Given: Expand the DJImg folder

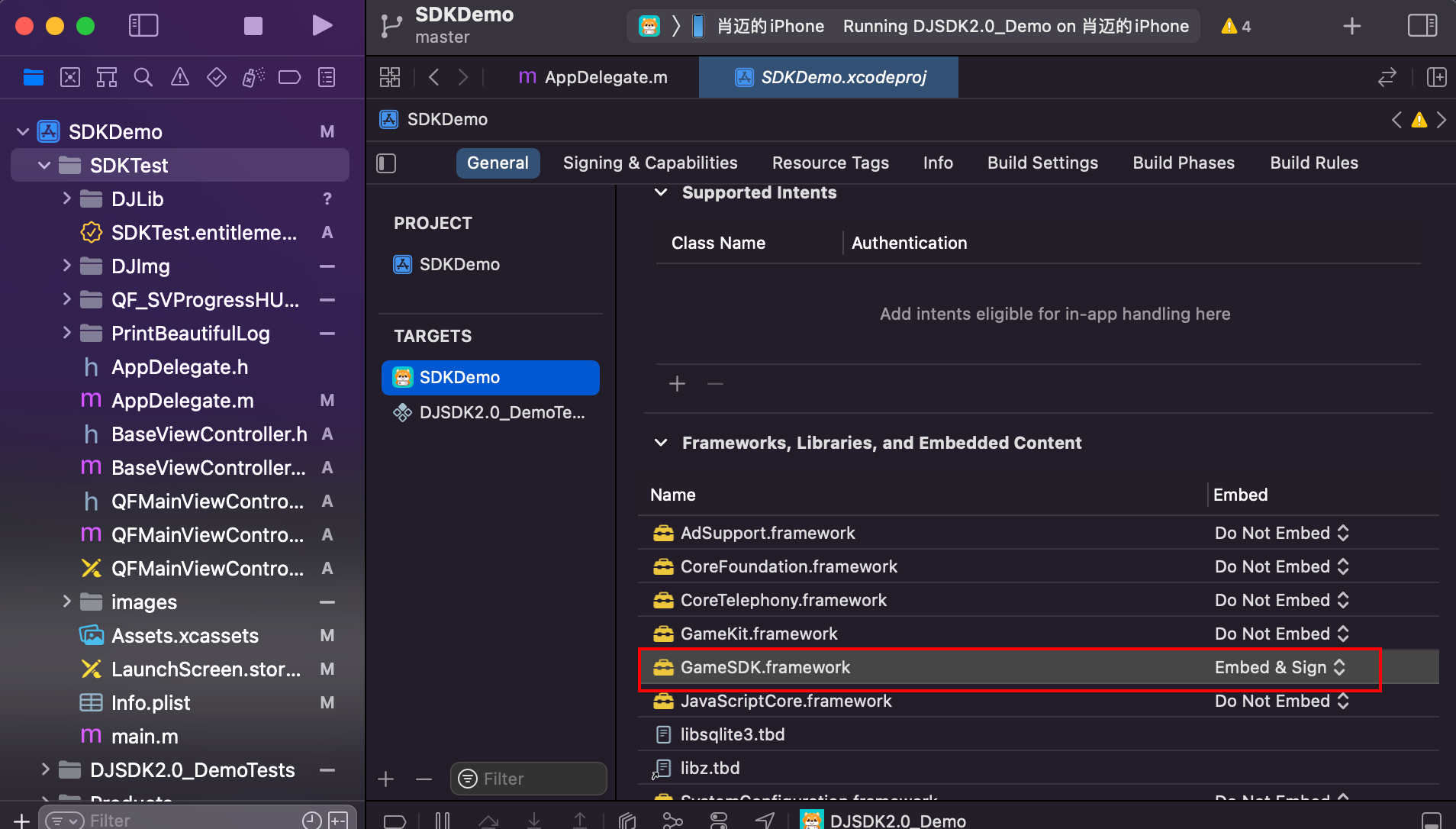Looking at the screenshot, I should [66, 266].
